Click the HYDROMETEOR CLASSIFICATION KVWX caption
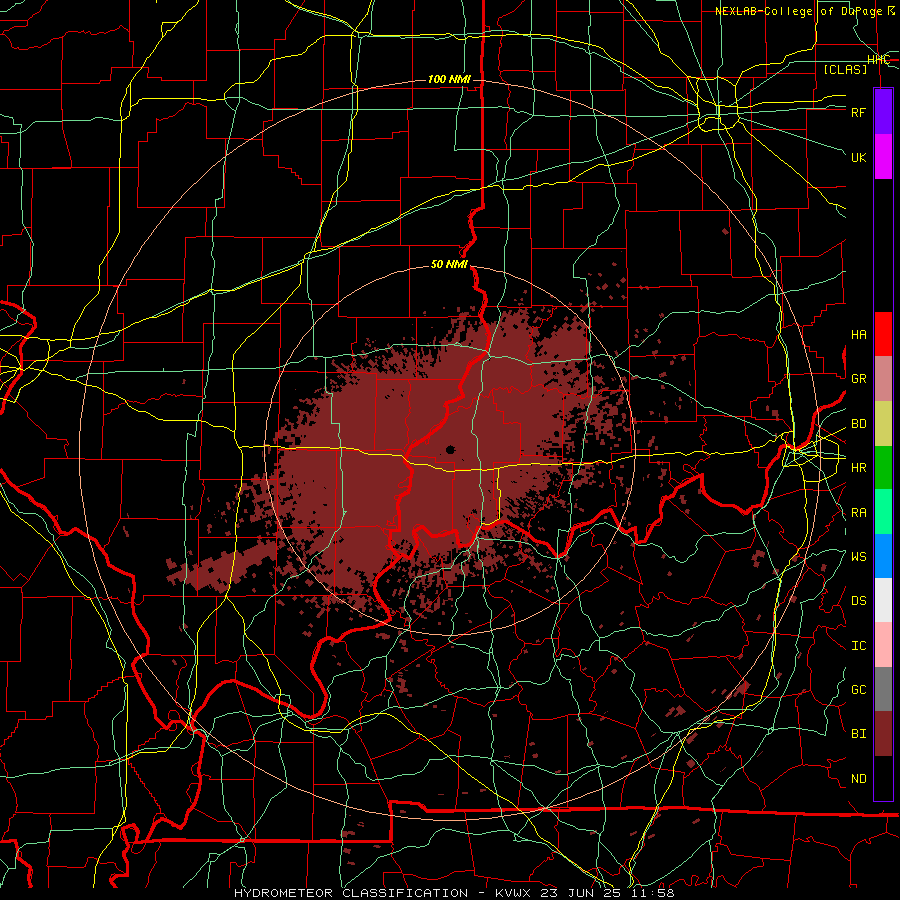Screen dimensions: 900x900 (454, 893)
